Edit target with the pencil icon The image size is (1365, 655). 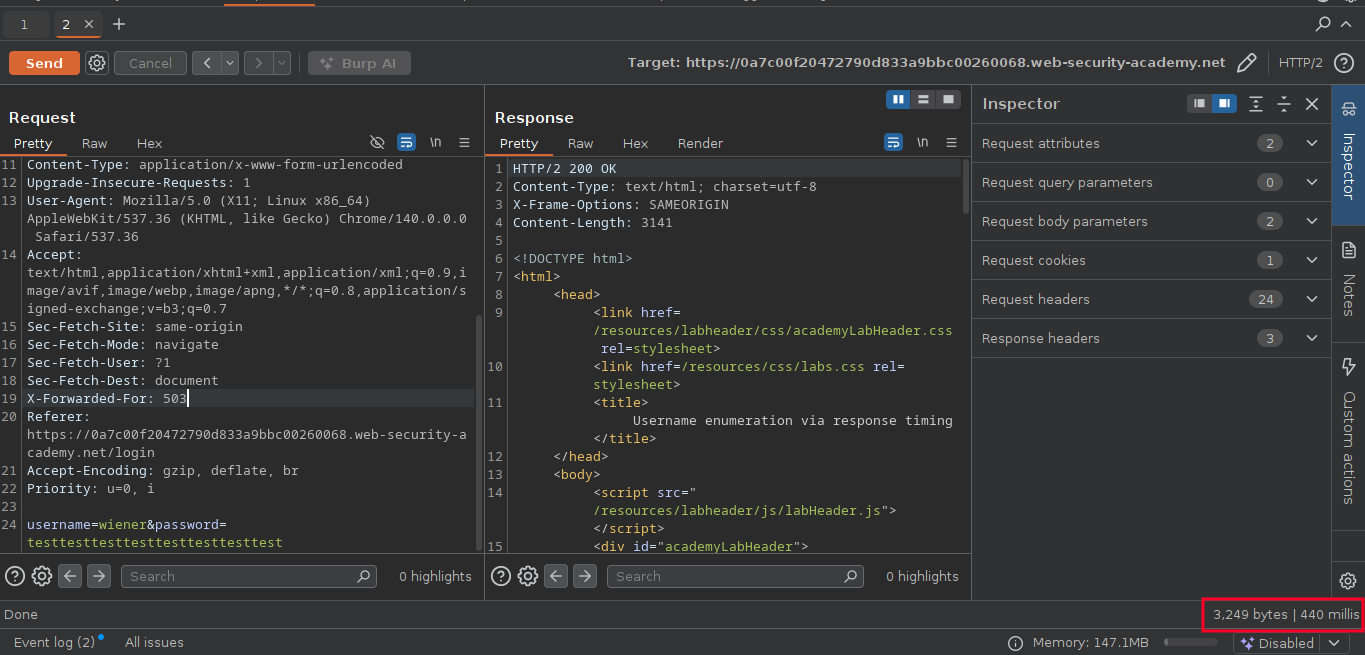click(1246, 63)
